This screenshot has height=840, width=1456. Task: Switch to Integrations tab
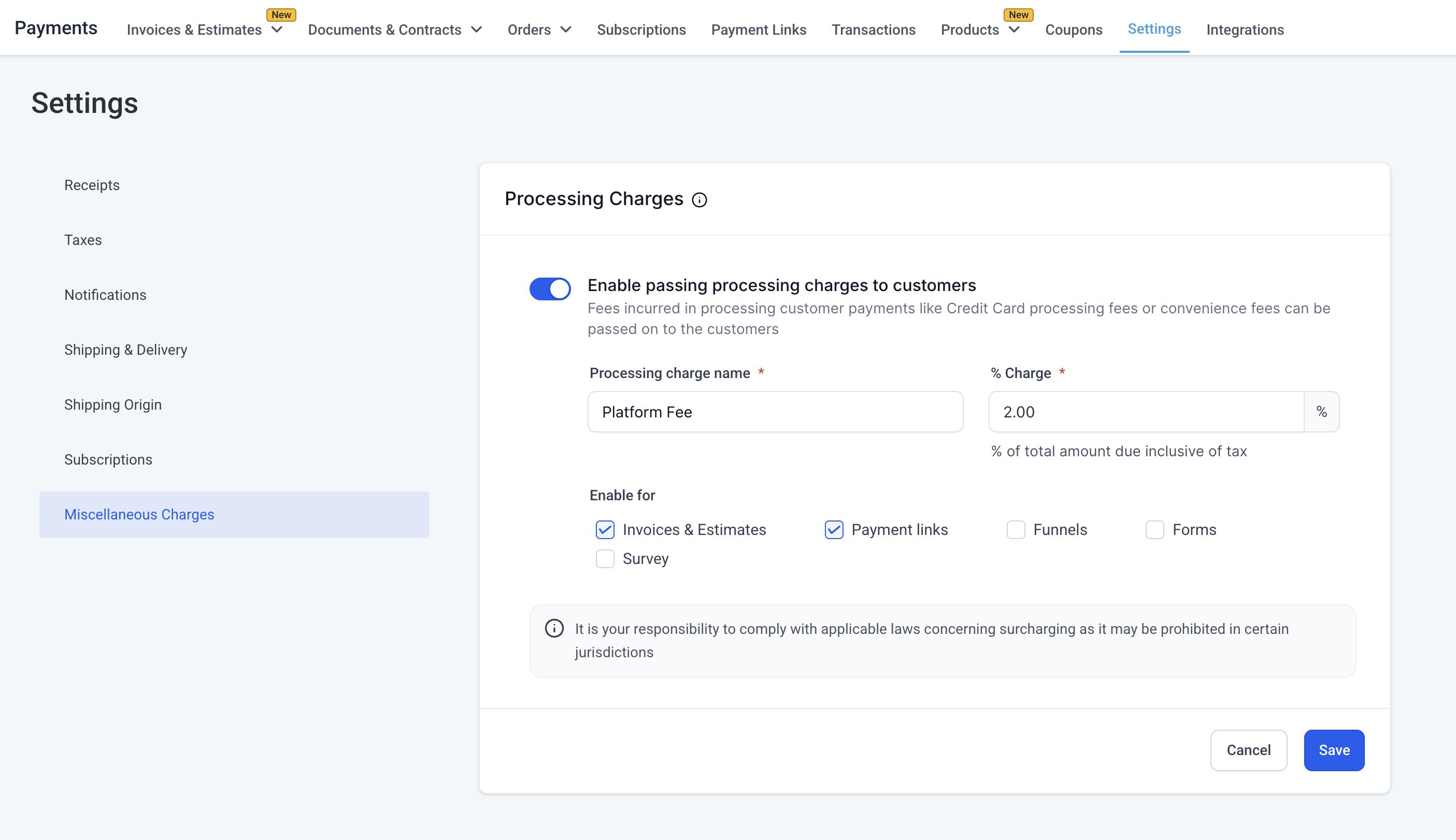1245,30
